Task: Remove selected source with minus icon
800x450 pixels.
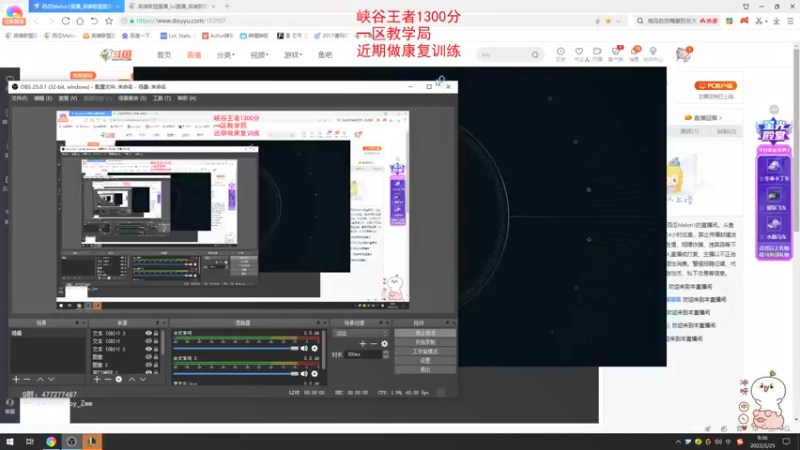Action: 108,380
